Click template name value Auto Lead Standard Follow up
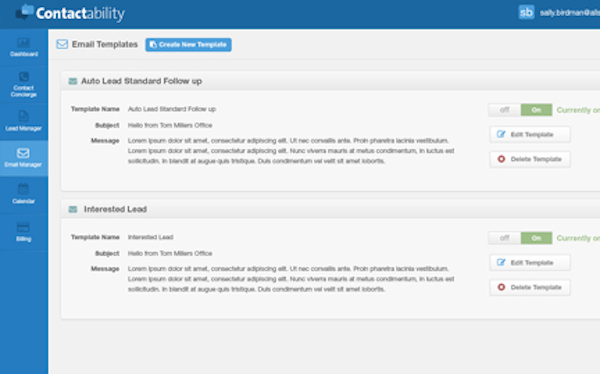Image resolution: width=600 pixels, height=374 pixels. click(172, 109)
